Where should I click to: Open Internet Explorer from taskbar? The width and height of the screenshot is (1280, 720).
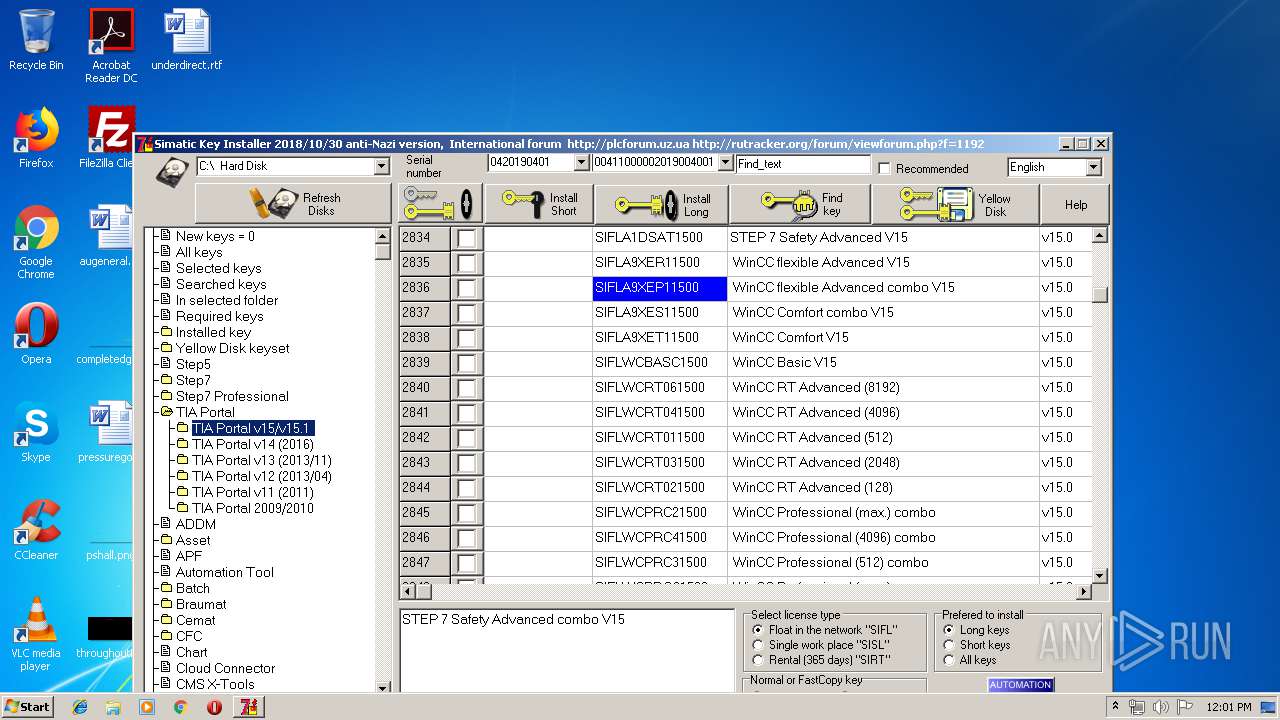(x=80, y=707)
